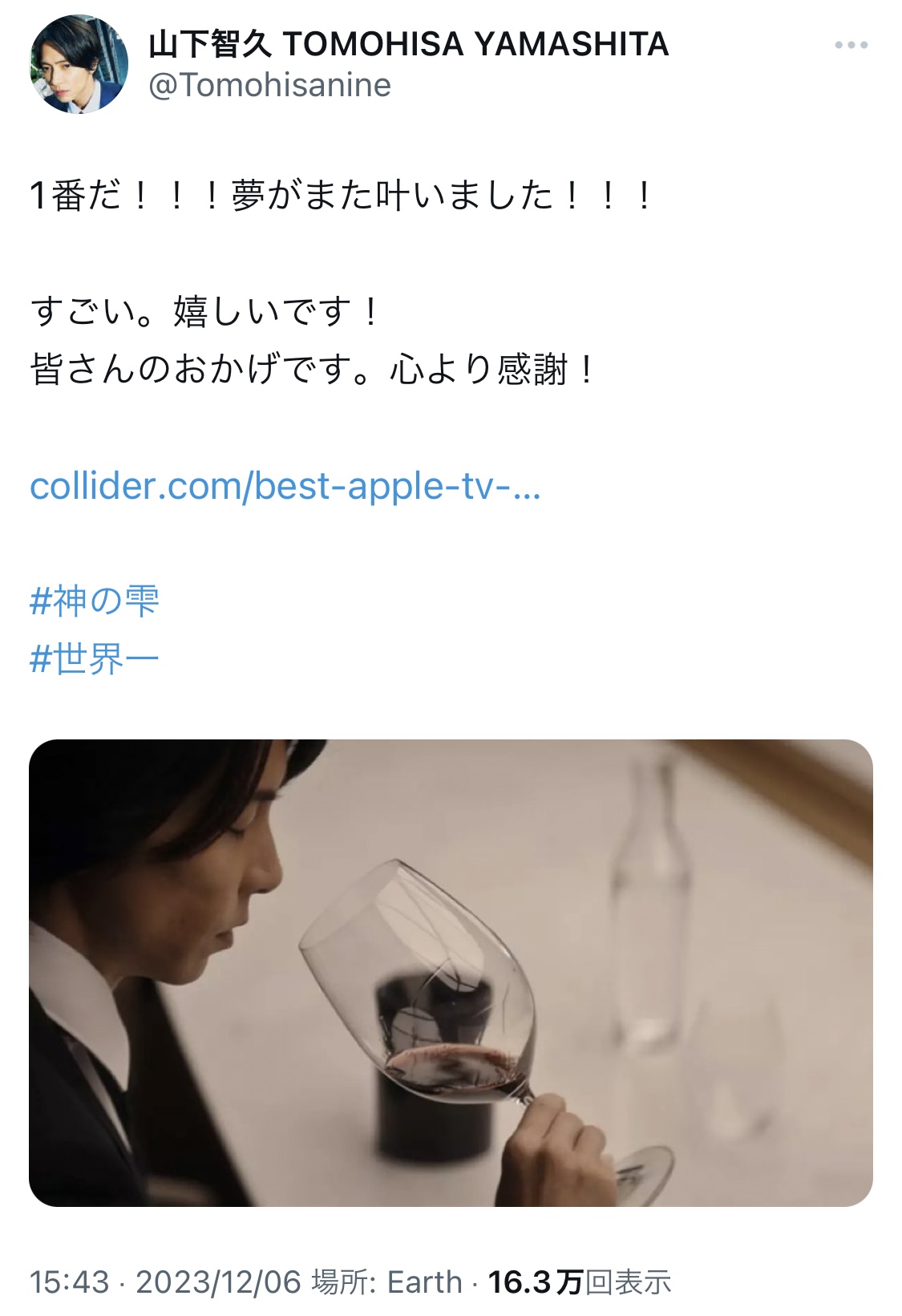Open the #世界一 hashtag

point(95,659)
